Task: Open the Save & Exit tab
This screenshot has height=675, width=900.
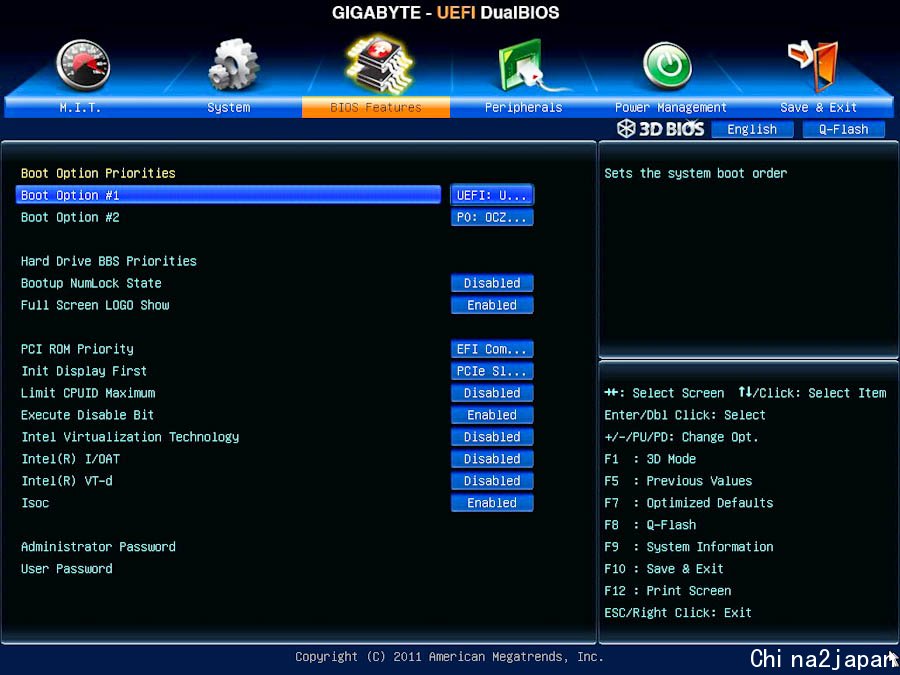Action: (818, 107)
